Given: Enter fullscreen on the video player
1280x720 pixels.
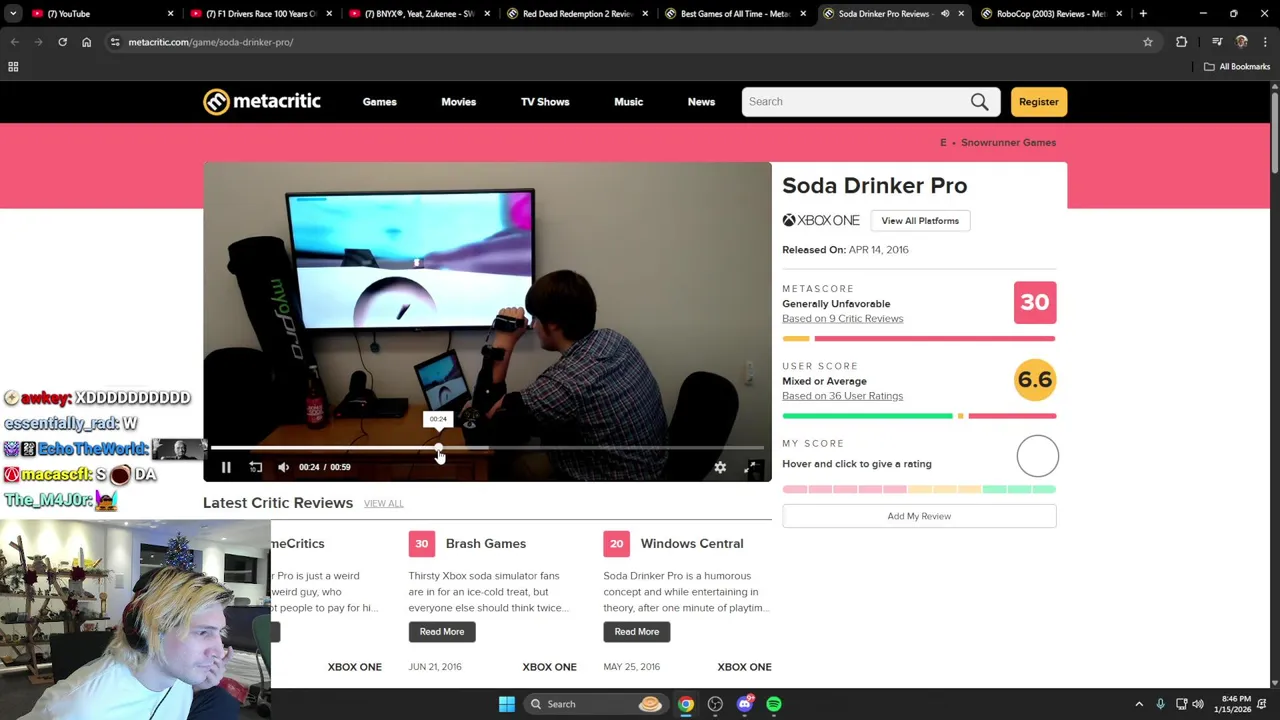Looking at the screenshot, I should (751, 467).
